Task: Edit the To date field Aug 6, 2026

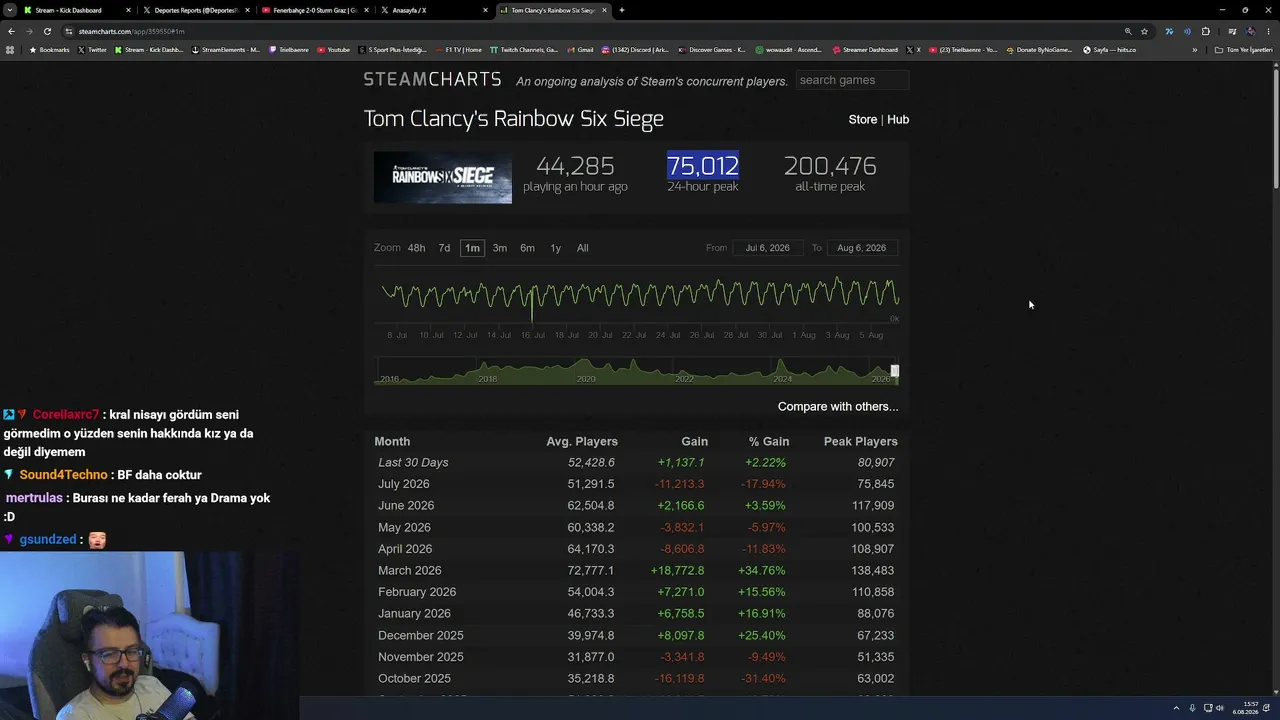Action: click(x=862, y=248)
